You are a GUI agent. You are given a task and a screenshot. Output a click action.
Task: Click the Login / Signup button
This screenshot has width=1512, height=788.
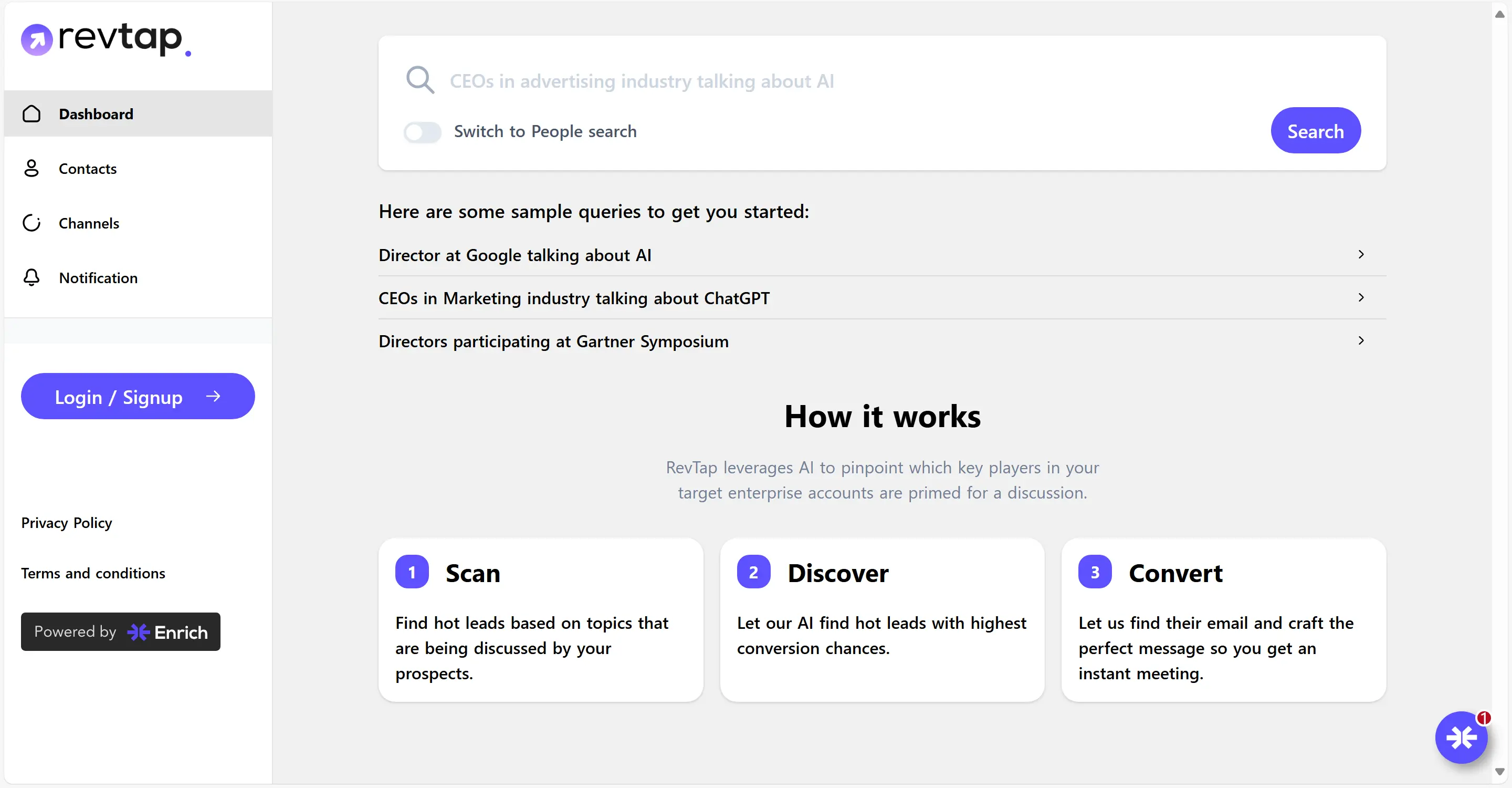[138, 396]
